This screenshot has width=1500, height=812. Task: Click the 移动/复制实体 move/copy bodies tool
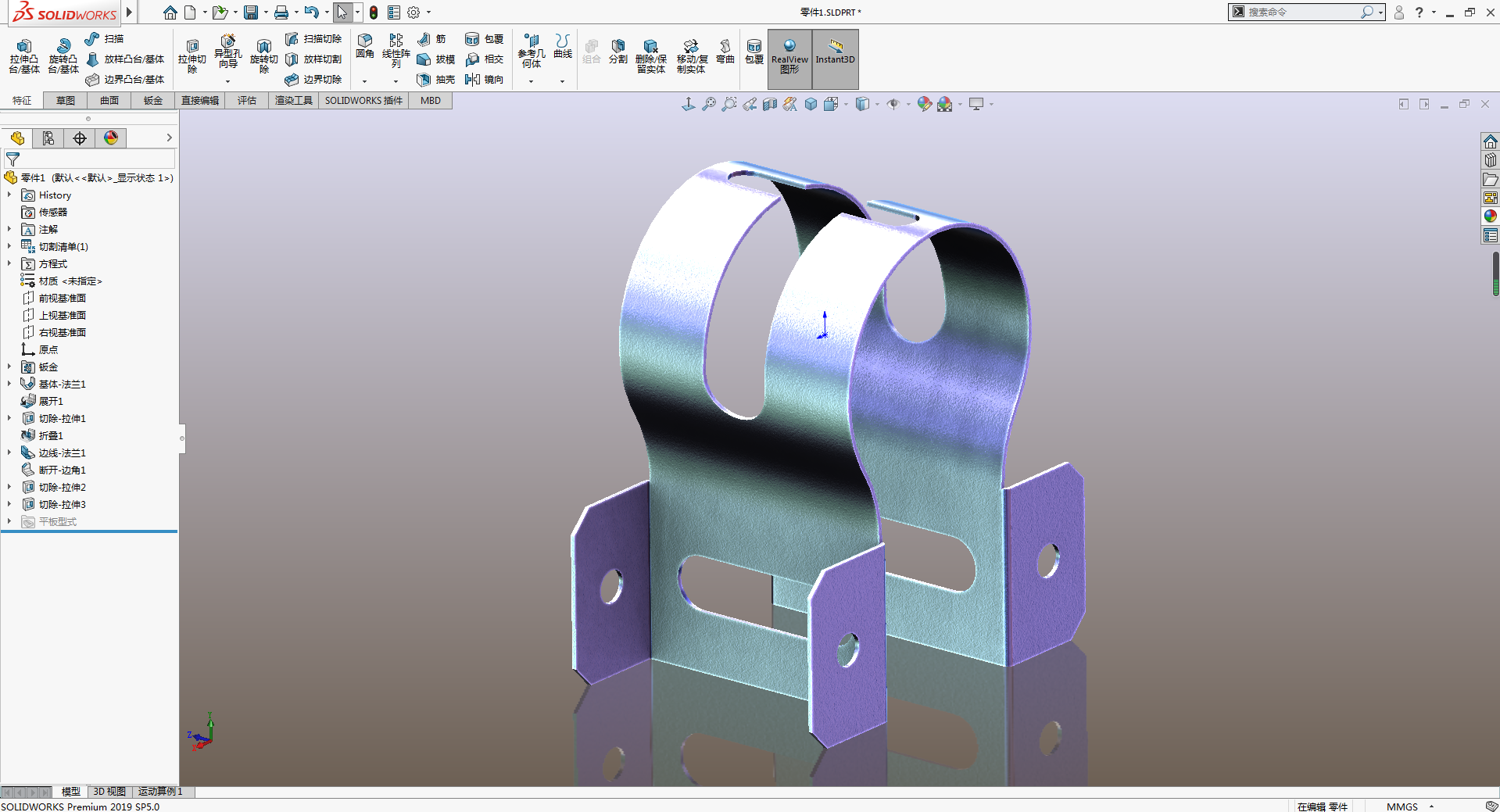pyautogui.click(x=692, y=56)
